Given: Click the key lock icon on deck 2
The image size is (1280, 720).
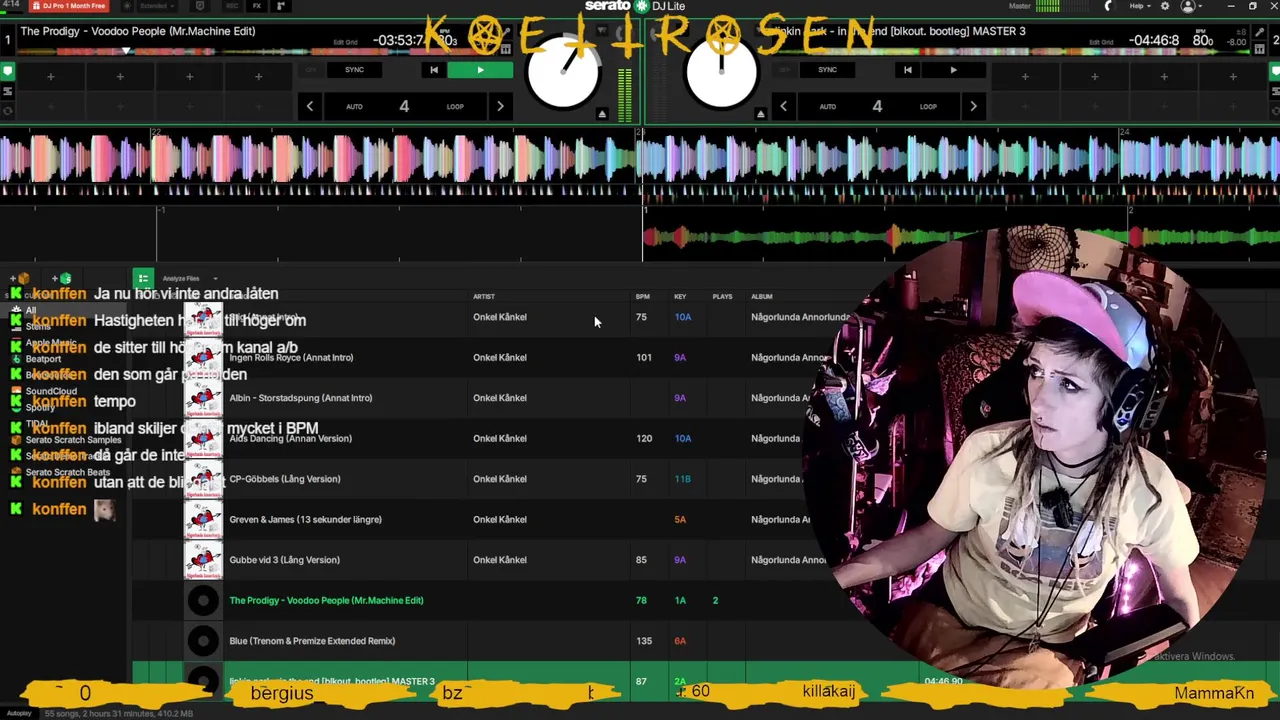Looking at the screenshot, I should (x=1261, y=33).
